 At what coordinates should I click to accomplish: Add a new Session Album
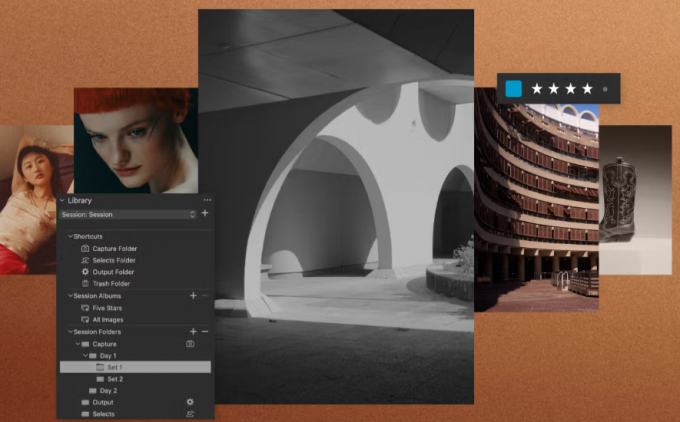click(193, 296)
